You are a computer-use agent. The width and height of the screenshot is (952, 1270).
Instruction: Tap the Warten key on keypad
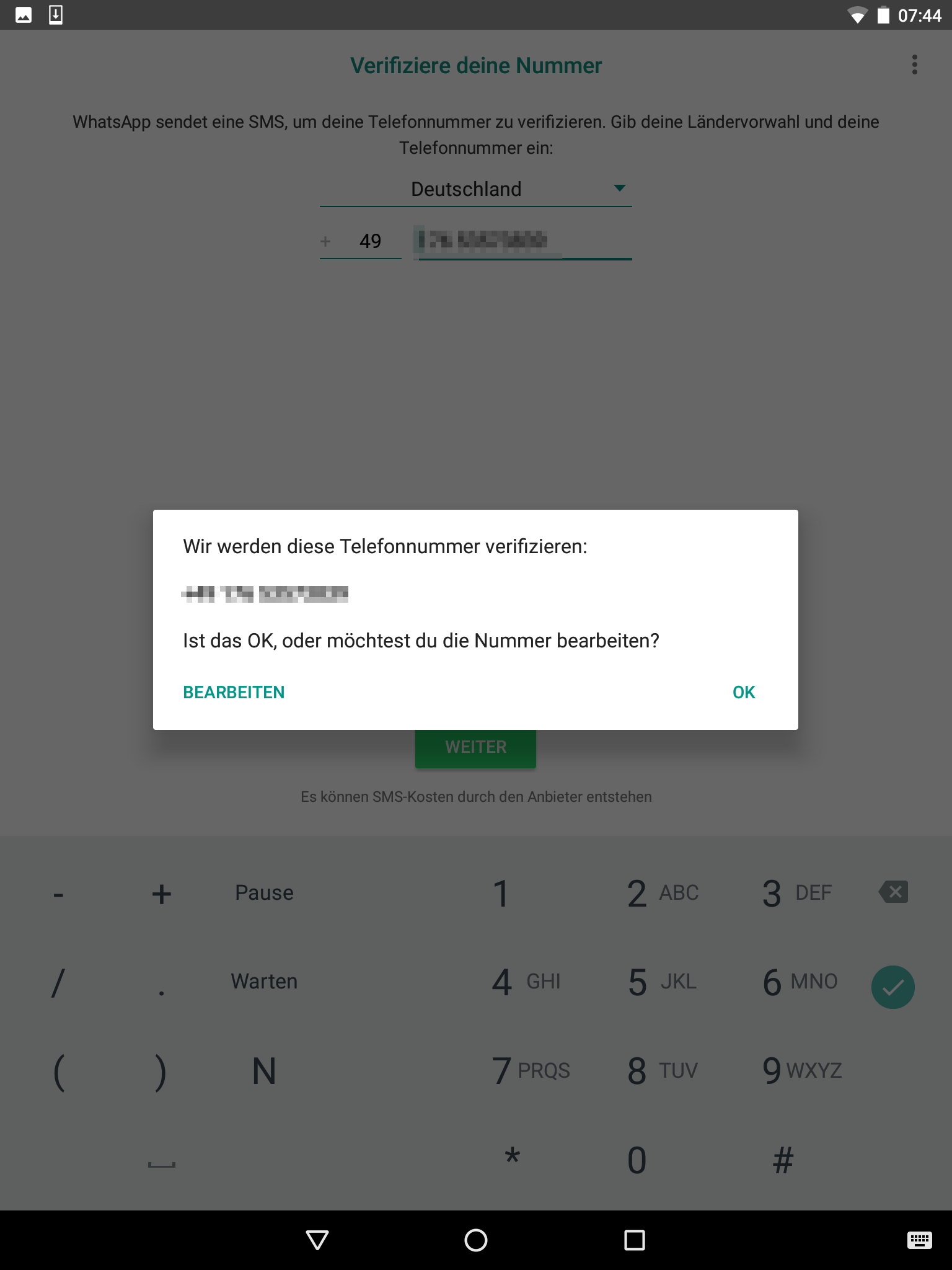click(x=264, y=982)
